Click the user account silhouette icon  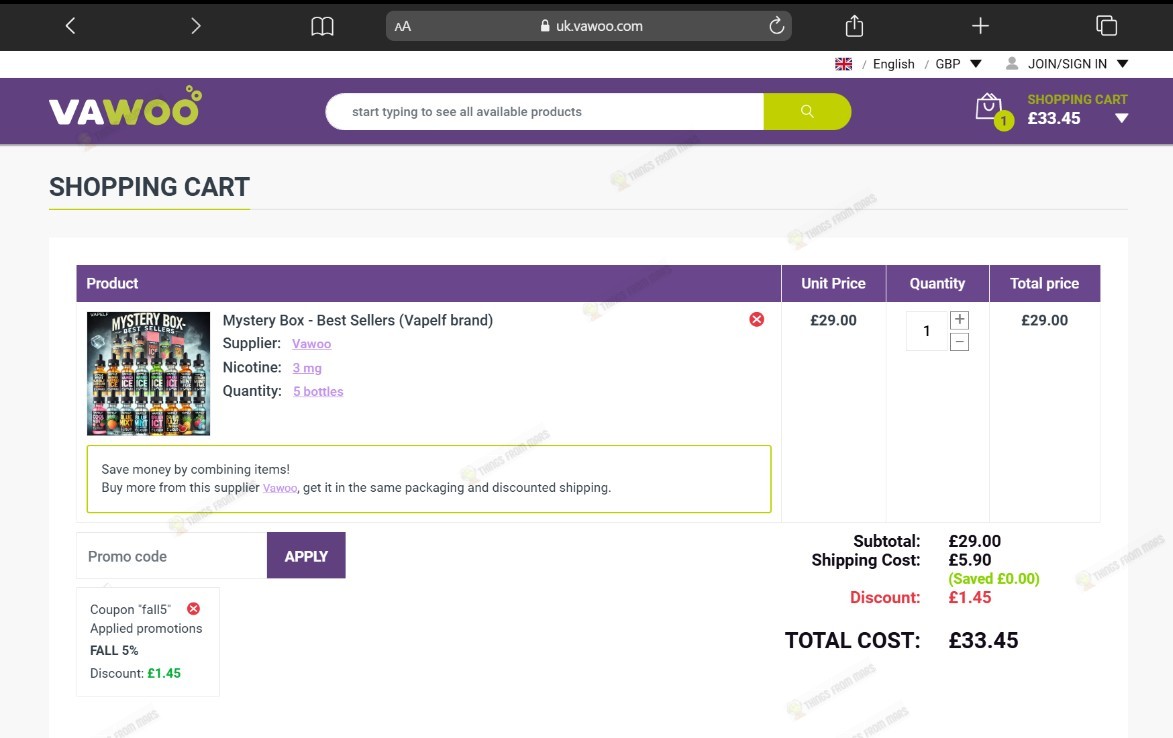(x=1011, y=64)
